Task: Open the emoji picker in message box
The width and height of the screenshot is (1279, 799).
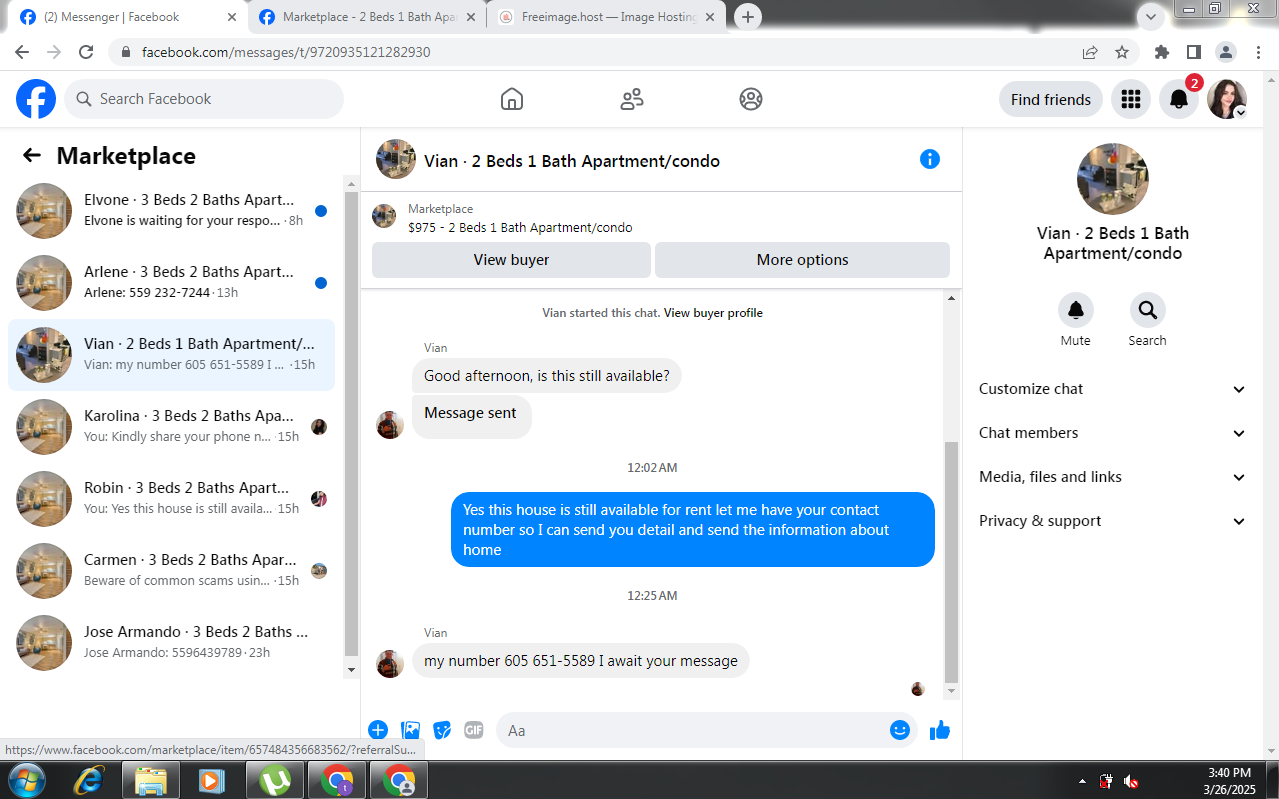Action: point(900,730)
